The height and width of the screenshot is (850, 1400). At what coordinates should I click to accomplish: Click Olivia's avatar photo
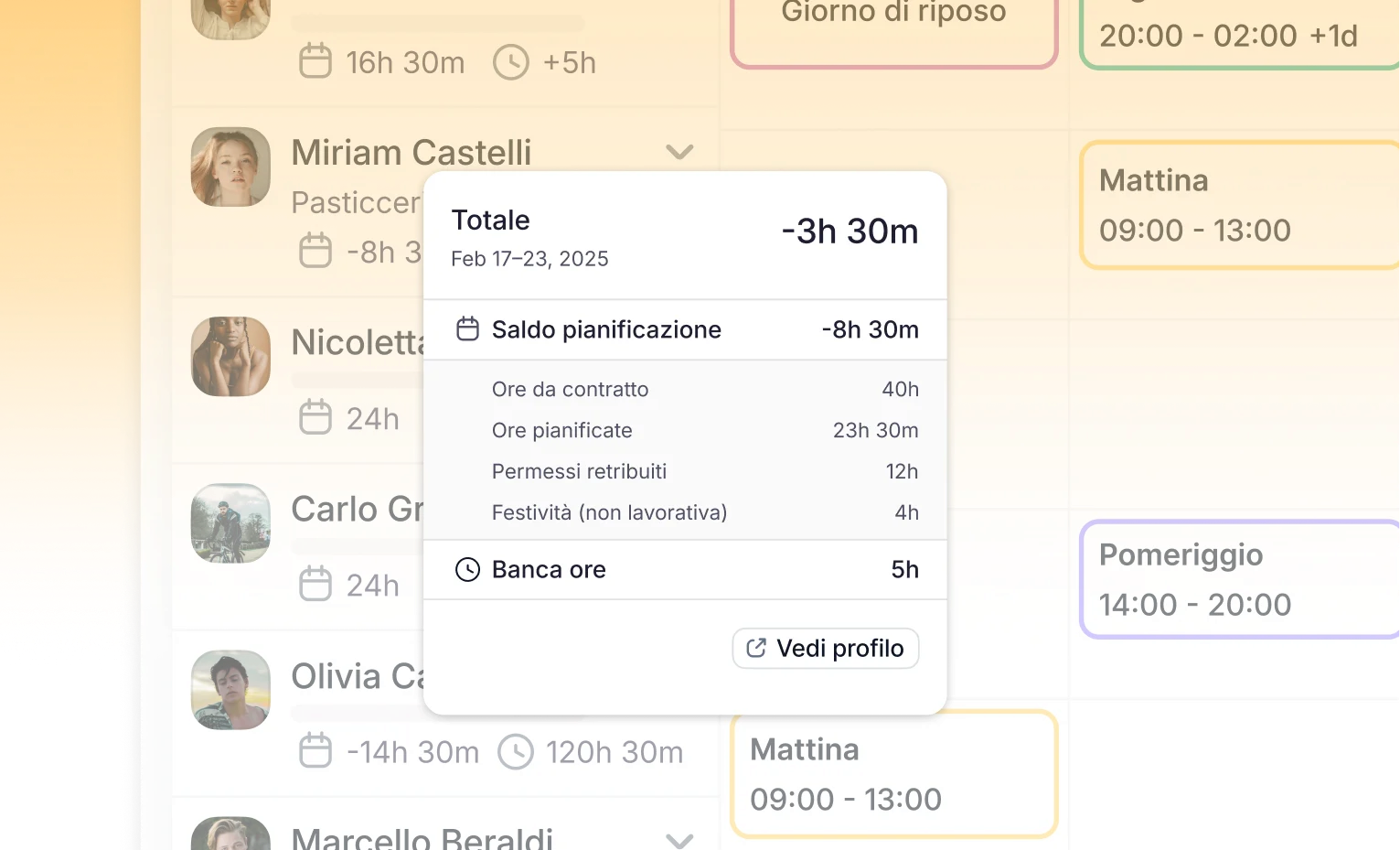(230, 690)
